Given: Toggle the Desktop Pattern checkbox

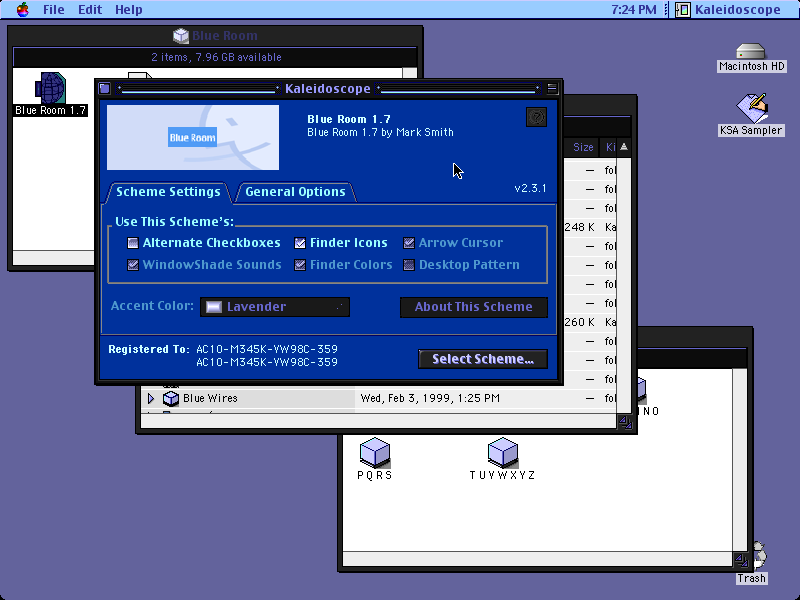Looking at the screenshot, I should [409, 265].
